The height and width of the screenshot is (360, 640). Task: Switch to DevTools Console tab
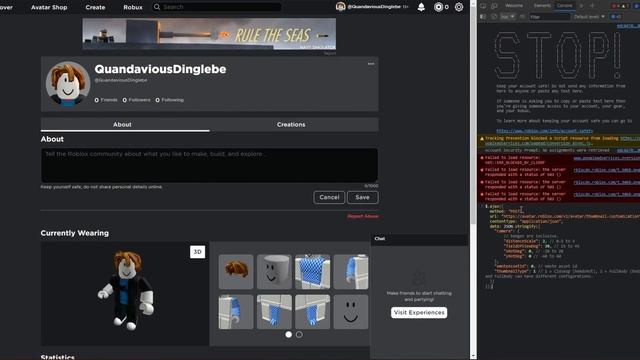click(x=564, y=5)
